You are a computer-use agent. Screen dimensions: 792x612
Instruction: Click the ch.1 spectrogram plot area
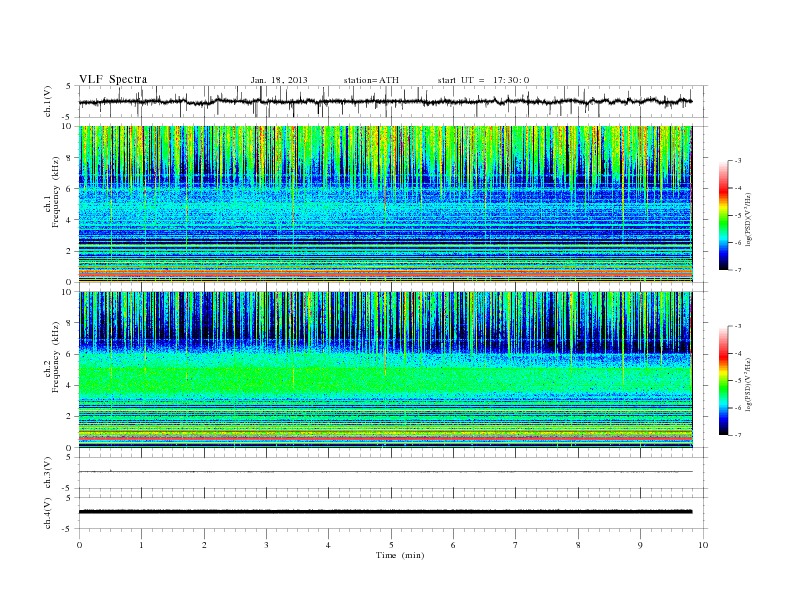(x=386, y=204)
